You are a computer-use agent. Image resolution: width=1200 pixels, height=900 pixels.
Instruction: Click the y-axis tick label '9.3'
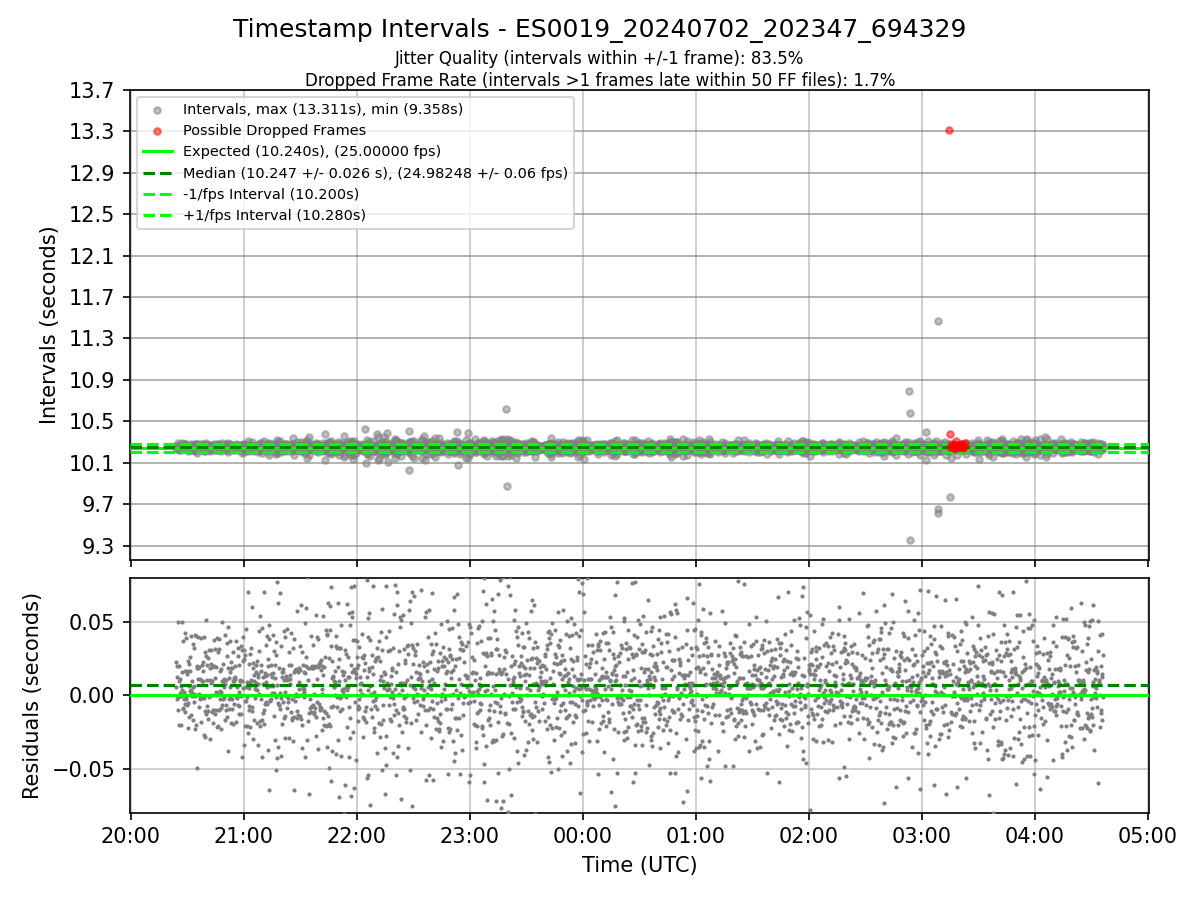(101, 546)
